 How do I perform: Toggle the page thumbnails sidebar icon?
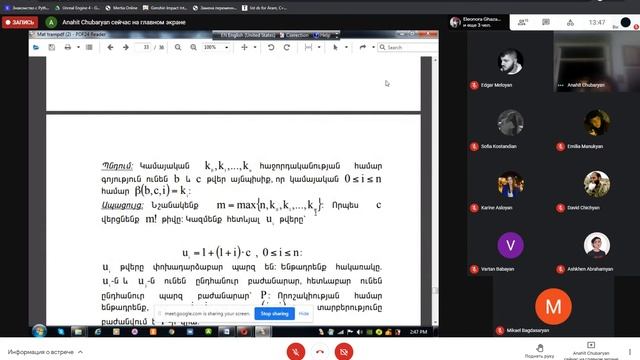click(x=89, y=47)
